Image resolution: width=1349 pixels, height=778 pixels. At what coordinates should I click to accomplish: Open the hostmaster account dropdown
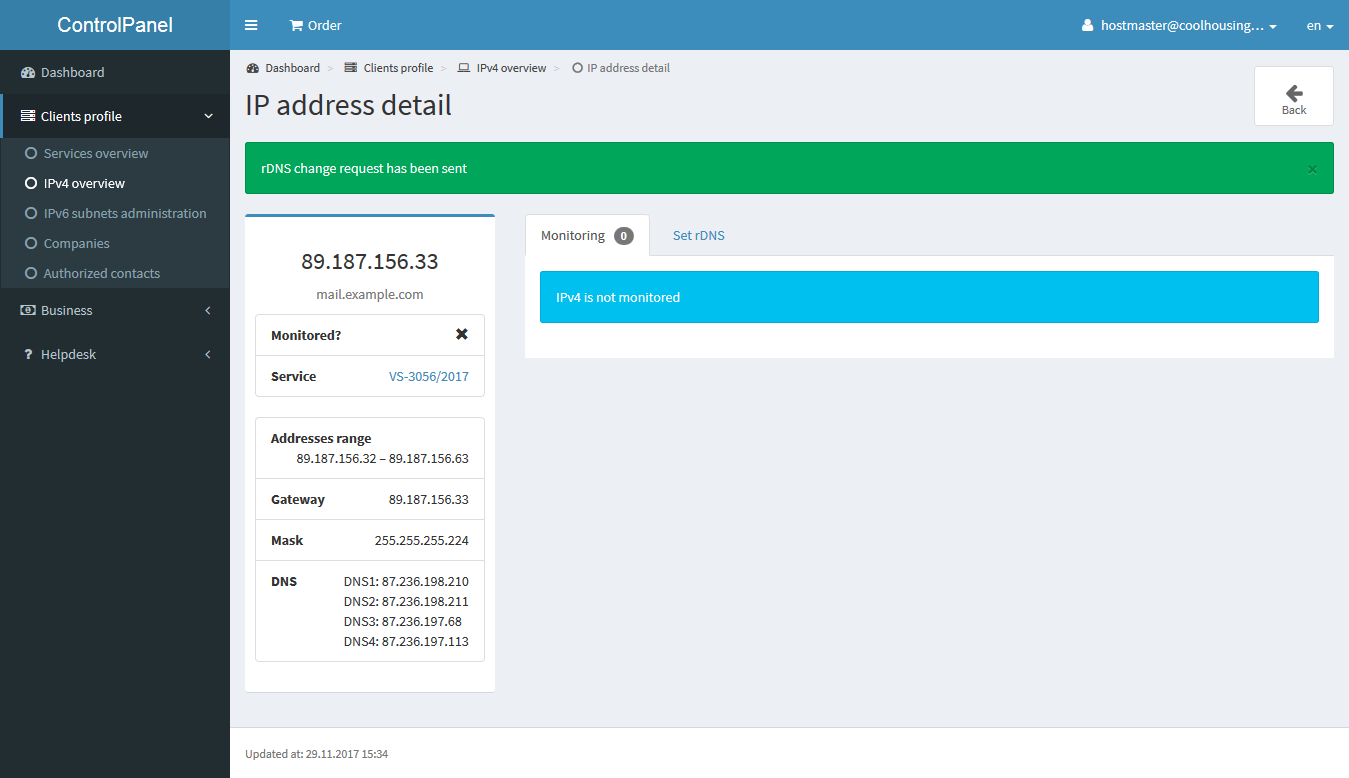click(1180, 25)
